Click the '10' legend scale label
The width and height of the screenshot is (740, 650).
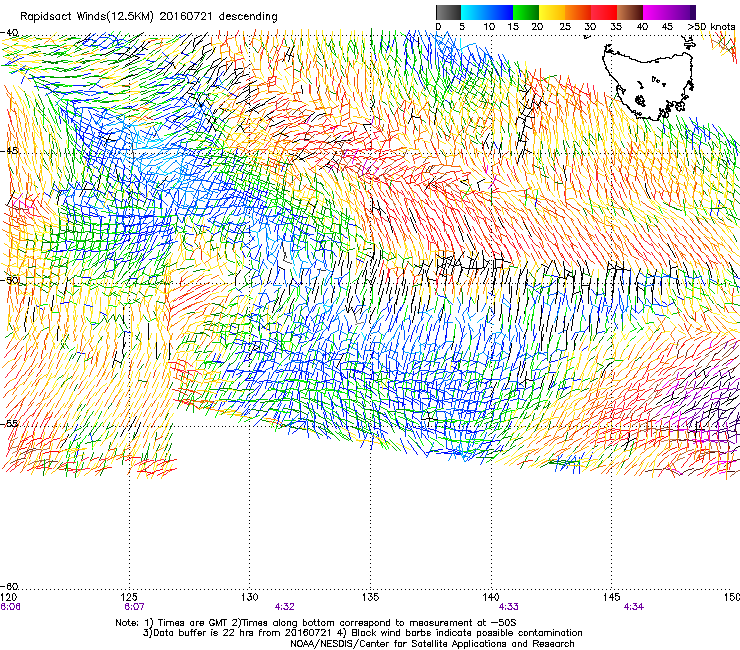[489, 27]
